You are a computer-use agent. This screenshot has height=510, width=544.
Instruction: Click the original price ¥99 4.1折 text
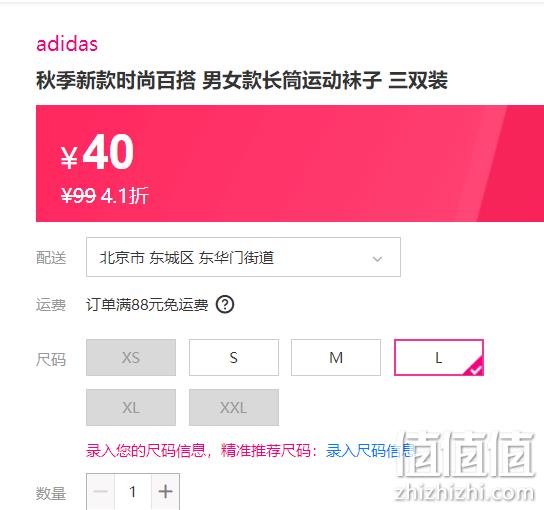tap(105, 195)
